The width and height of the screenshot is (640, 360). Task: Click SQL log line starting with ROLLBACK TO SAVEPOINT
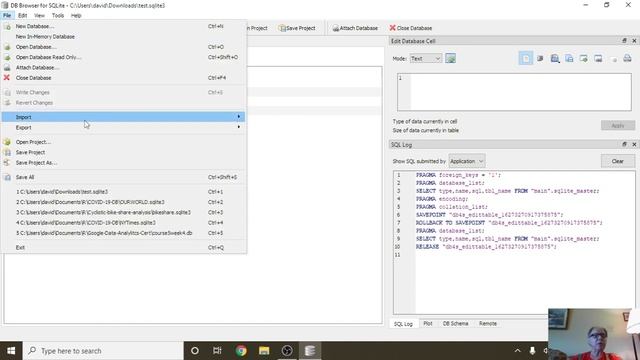click(509, 223)
